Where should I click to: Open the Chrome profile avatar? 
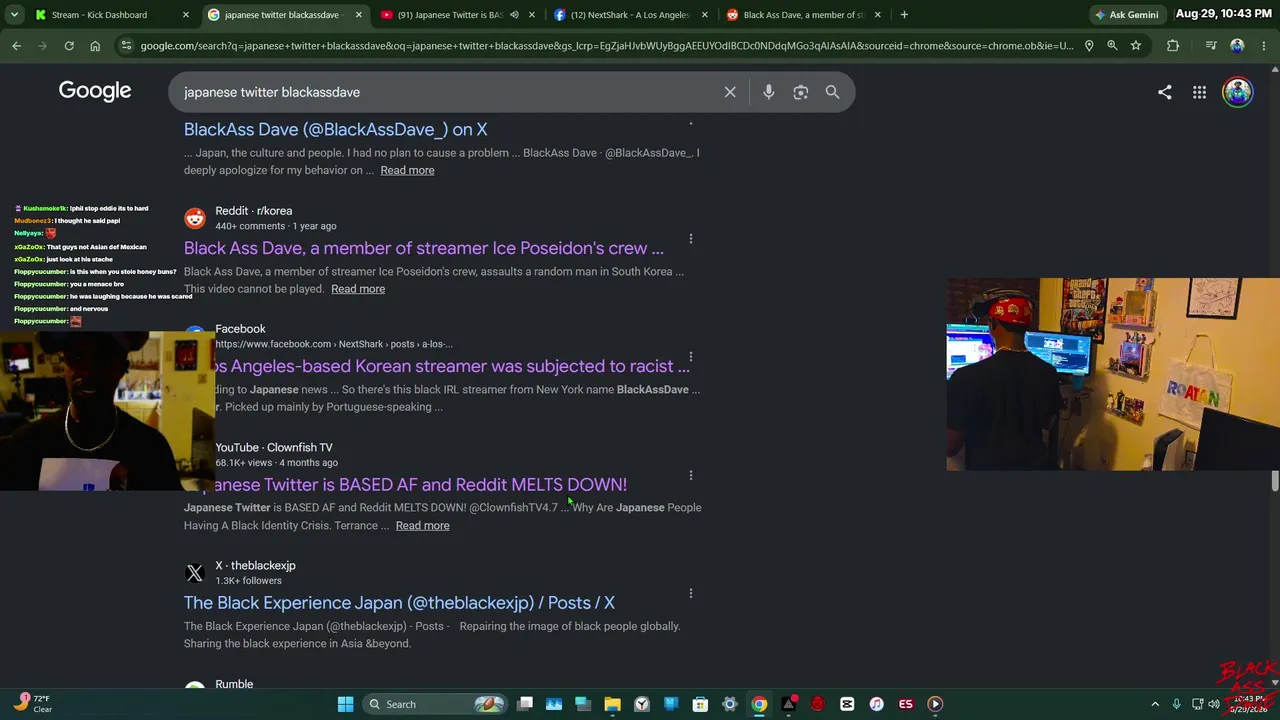point(1237,45)
